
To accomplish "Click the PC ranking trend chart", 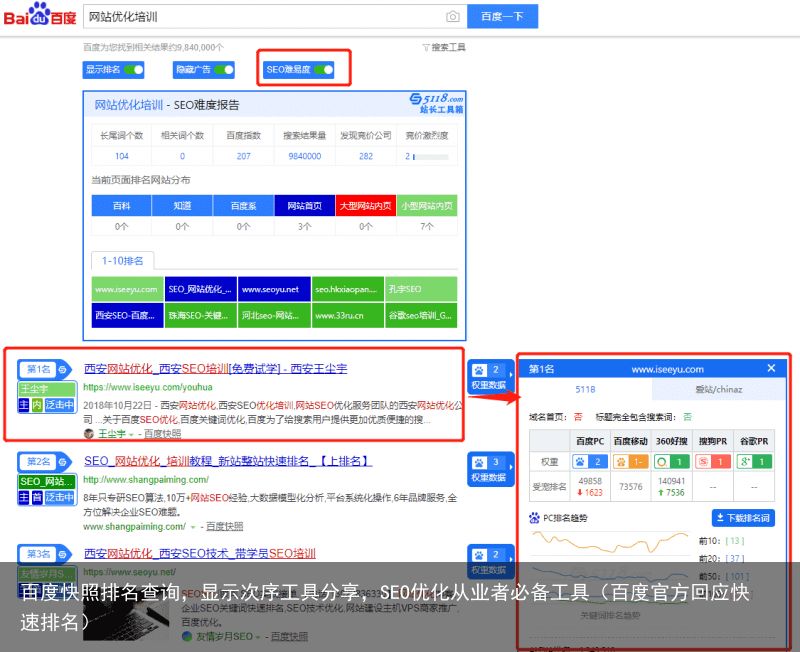I will click(x=610, y=543).
